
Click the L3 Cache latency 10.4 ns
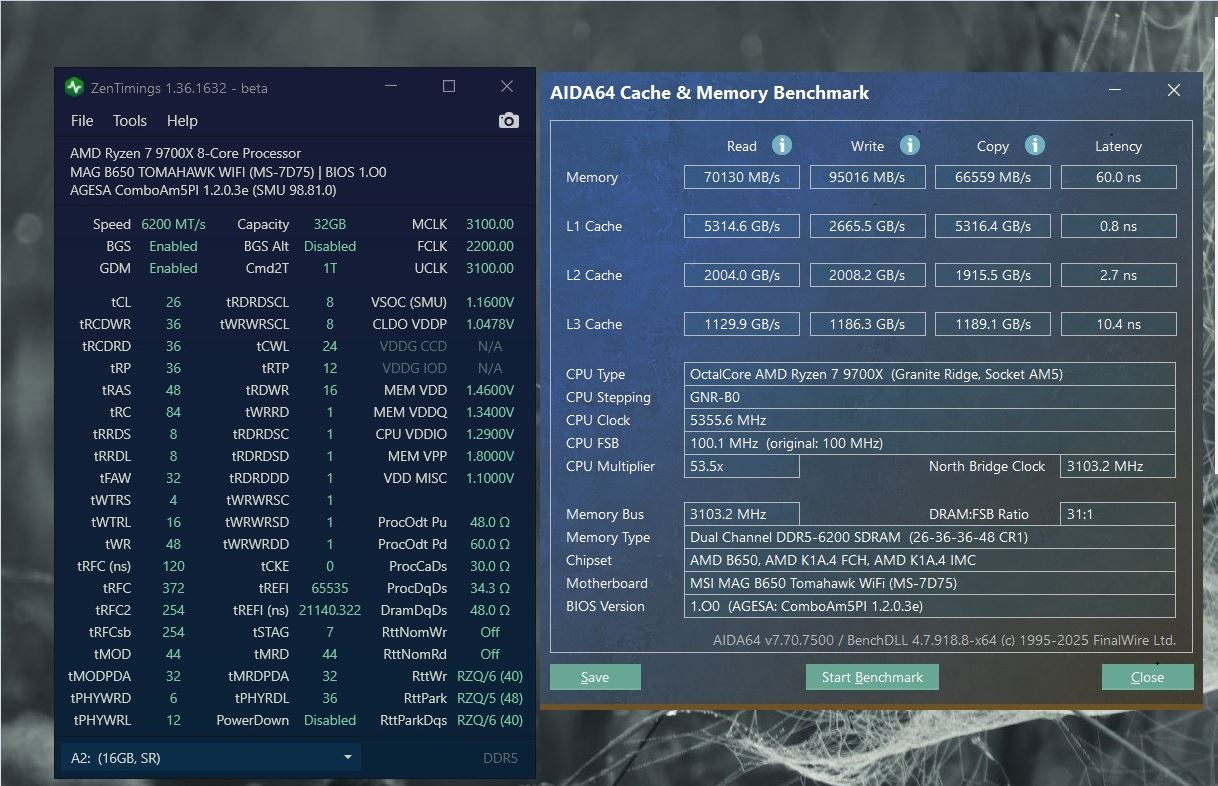(1118, 324)
